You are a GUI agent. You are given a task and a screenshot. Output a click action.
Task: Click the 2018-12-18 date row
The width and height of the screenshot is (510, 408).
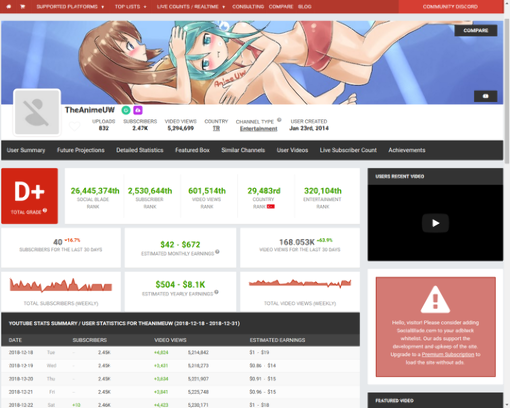coord(180,352)
